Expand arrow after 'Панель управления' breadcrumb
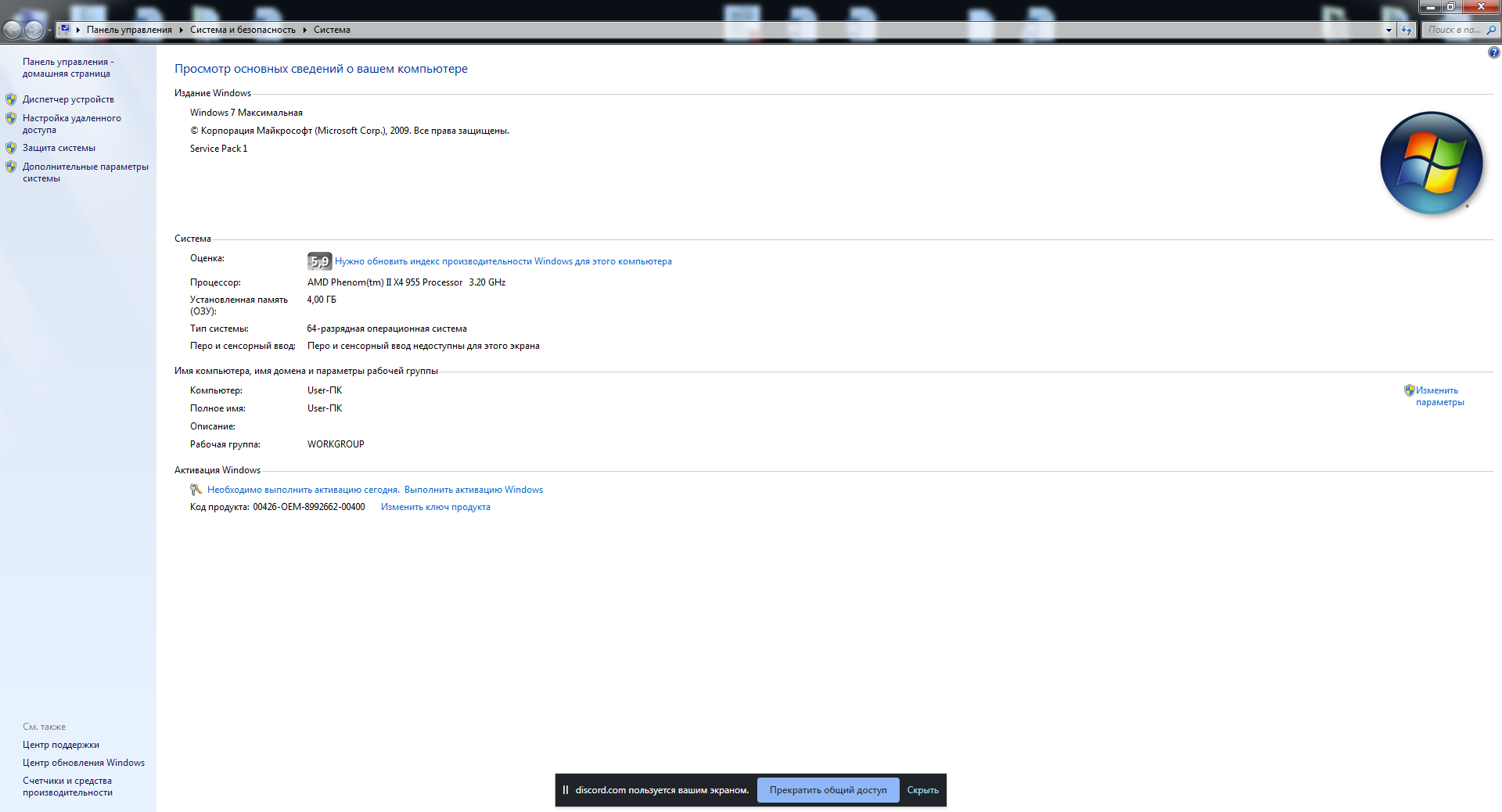The height and width of the screenshot is (812, 1502). [x=181, y=30]
